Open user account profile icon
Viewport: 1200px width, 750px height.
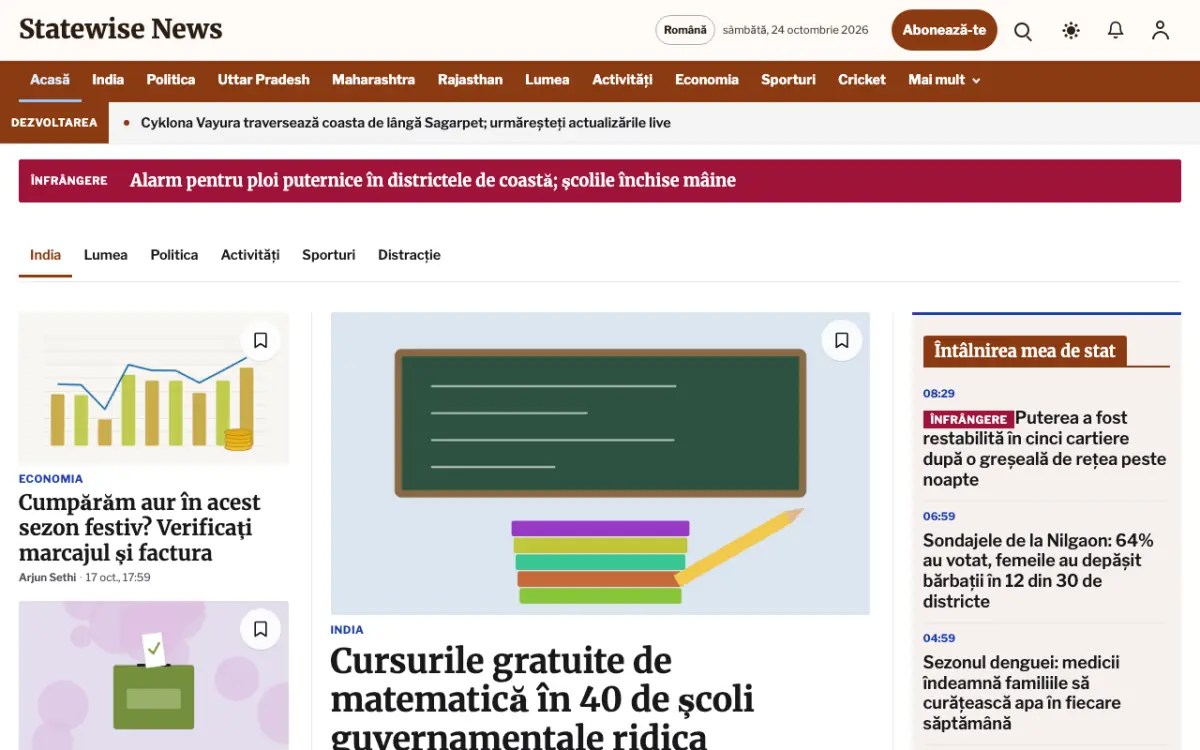[1160, 31]
